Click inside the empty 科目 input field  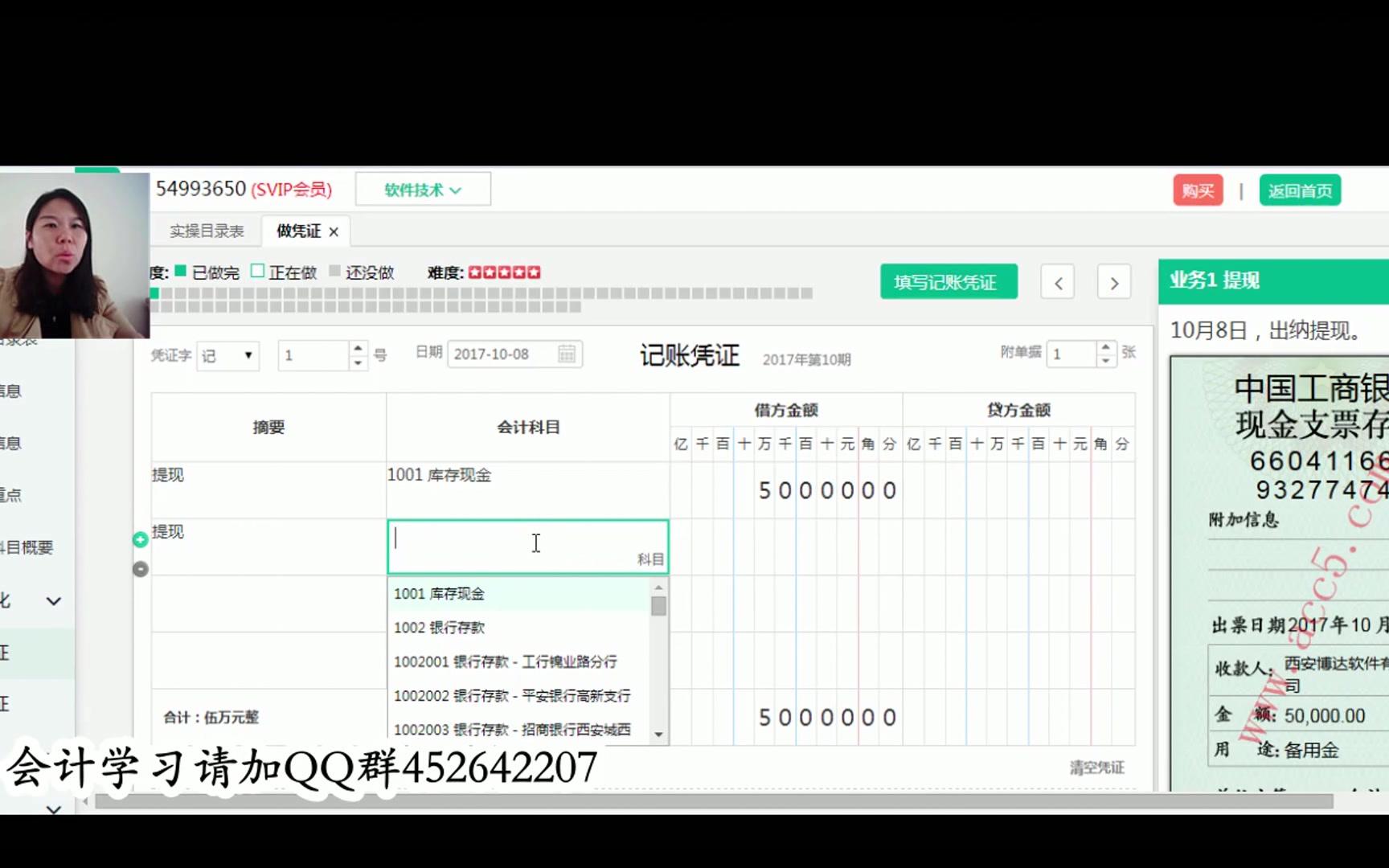pos(527,544)
